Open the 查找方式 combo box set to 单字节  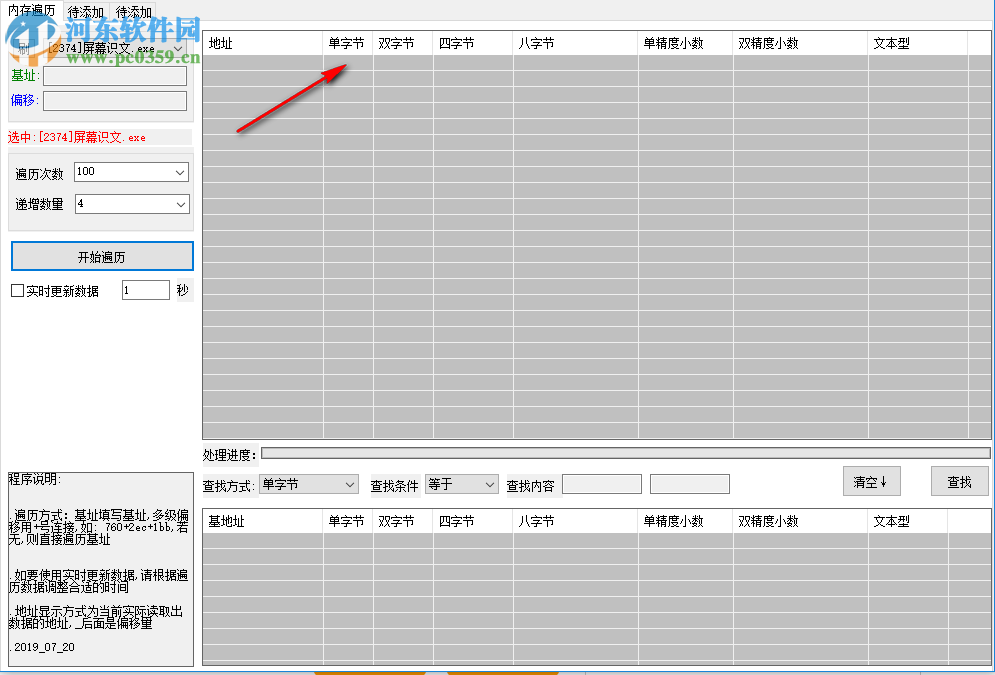coord(308,484)
